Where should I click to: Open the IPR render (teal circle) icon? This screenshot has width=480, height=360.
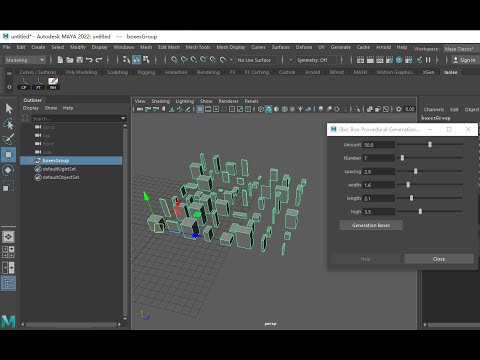[x=399, y=60]
